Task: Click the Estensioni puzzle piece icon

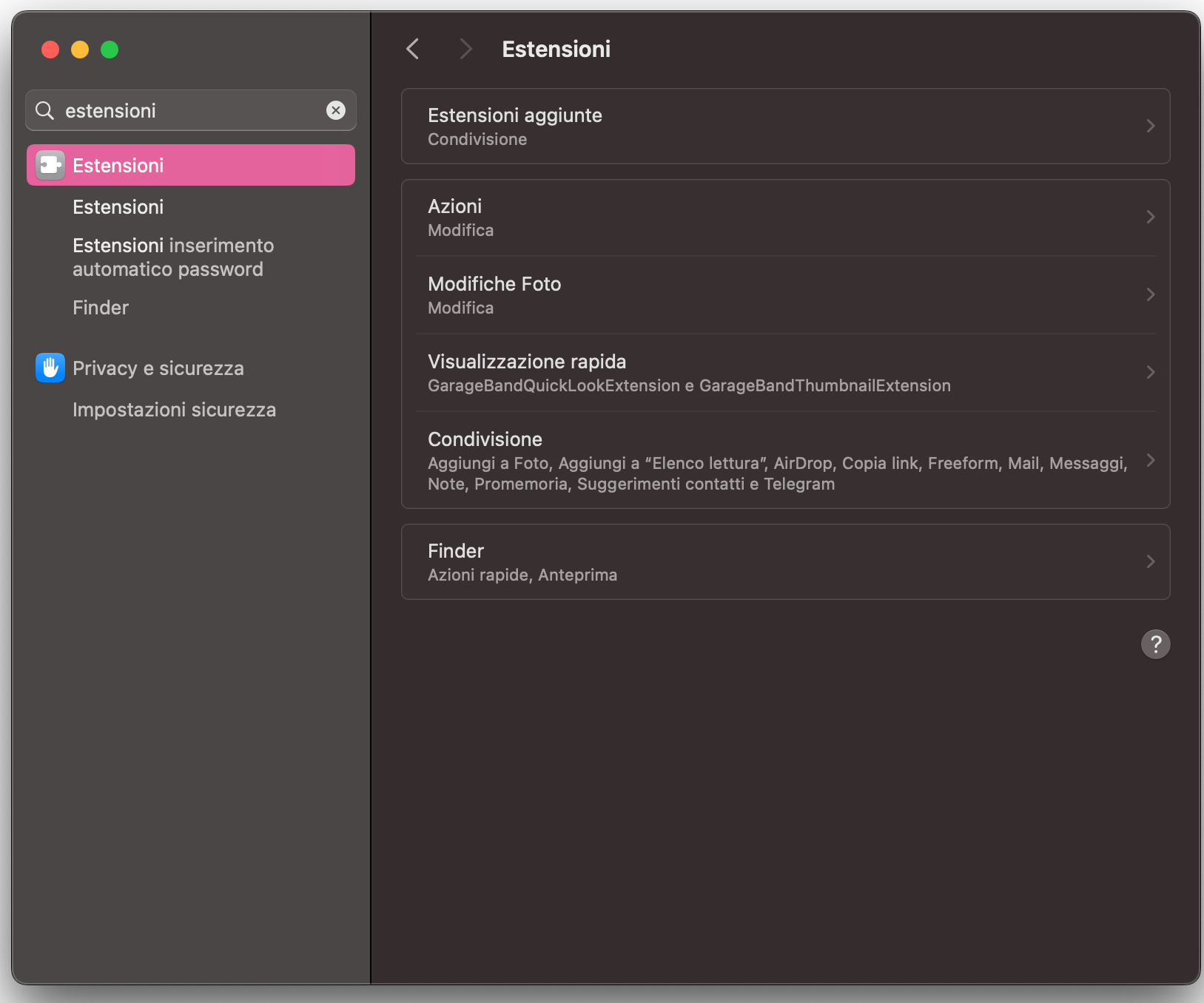Action: (x=50, y=165)
